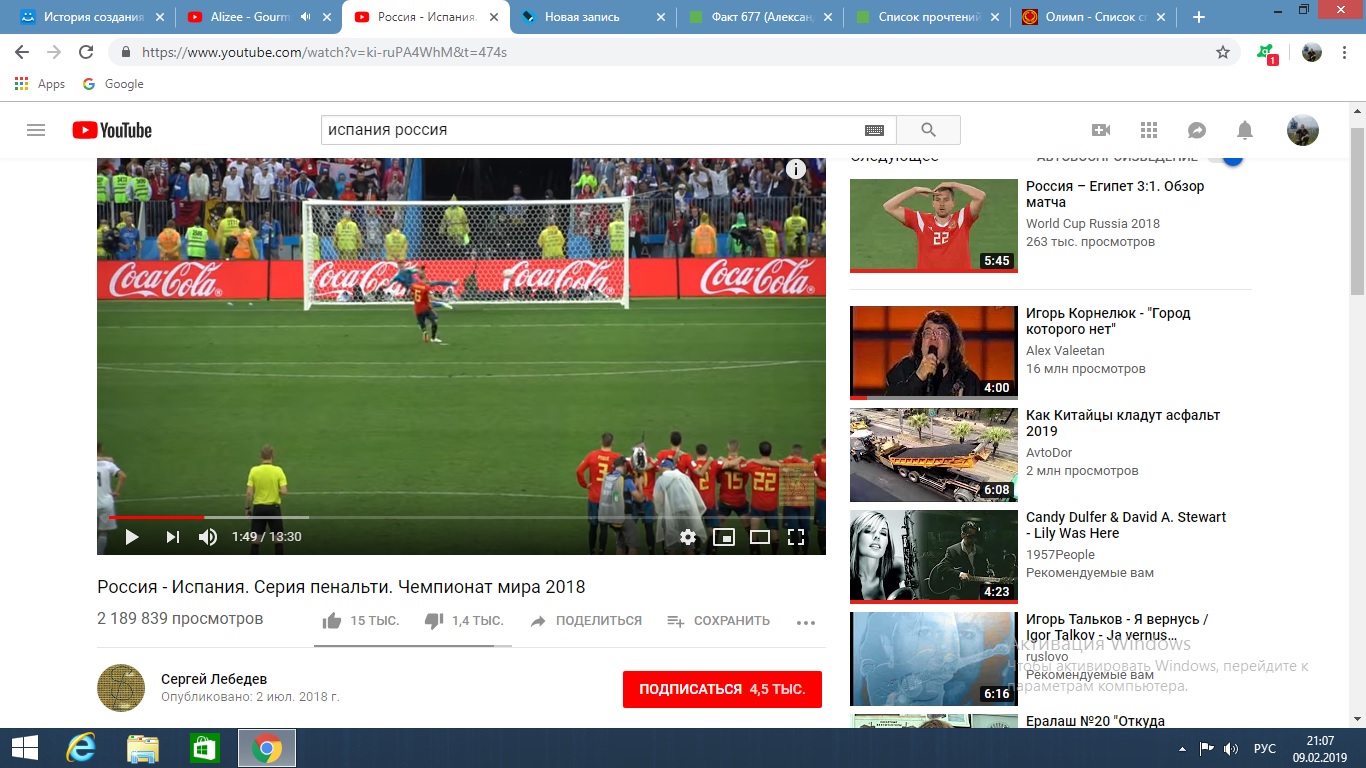Click the magnifier search button
Screen dimensions: 1366x768
point(928,130)
